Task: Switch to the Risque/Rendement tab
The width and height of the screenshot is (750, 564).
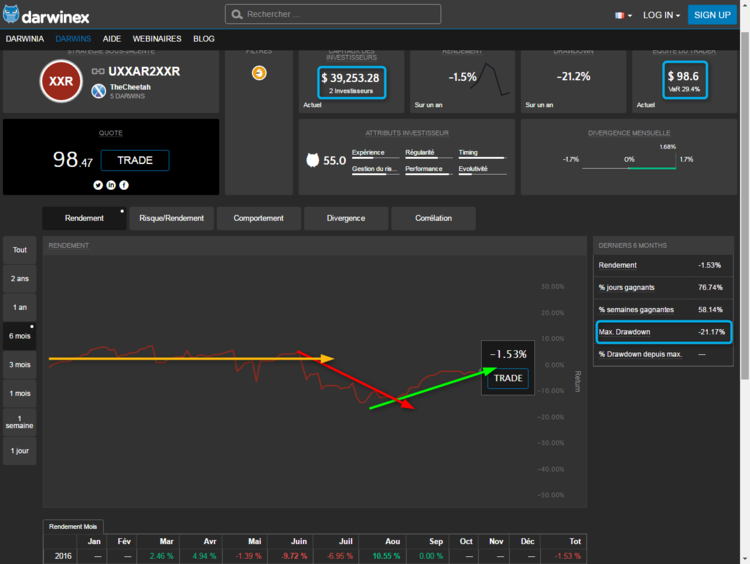Action: click(171, 218)
